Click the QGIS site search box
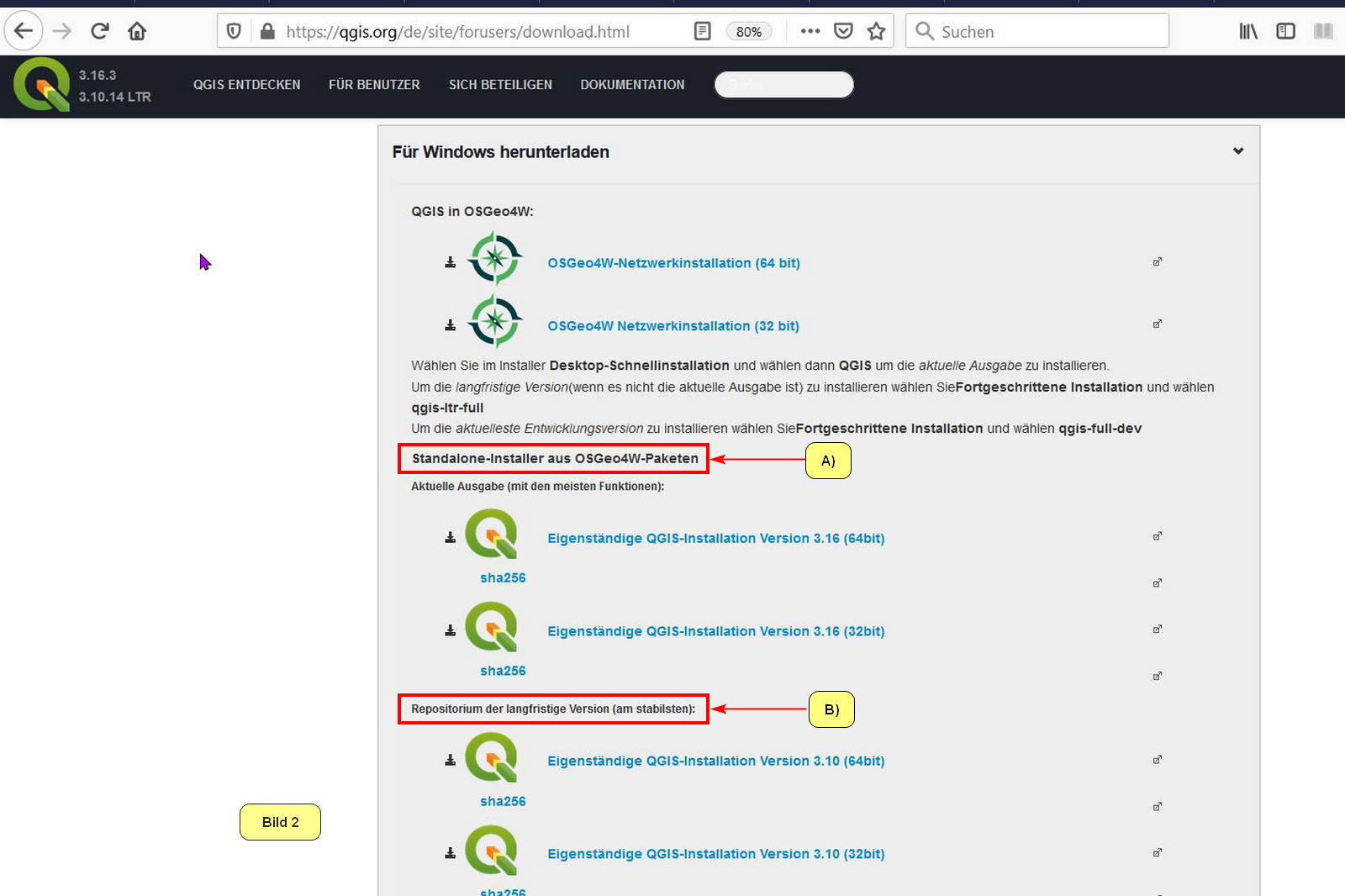The width and height of the screenshot is (1345, 896). click(783, 85)
